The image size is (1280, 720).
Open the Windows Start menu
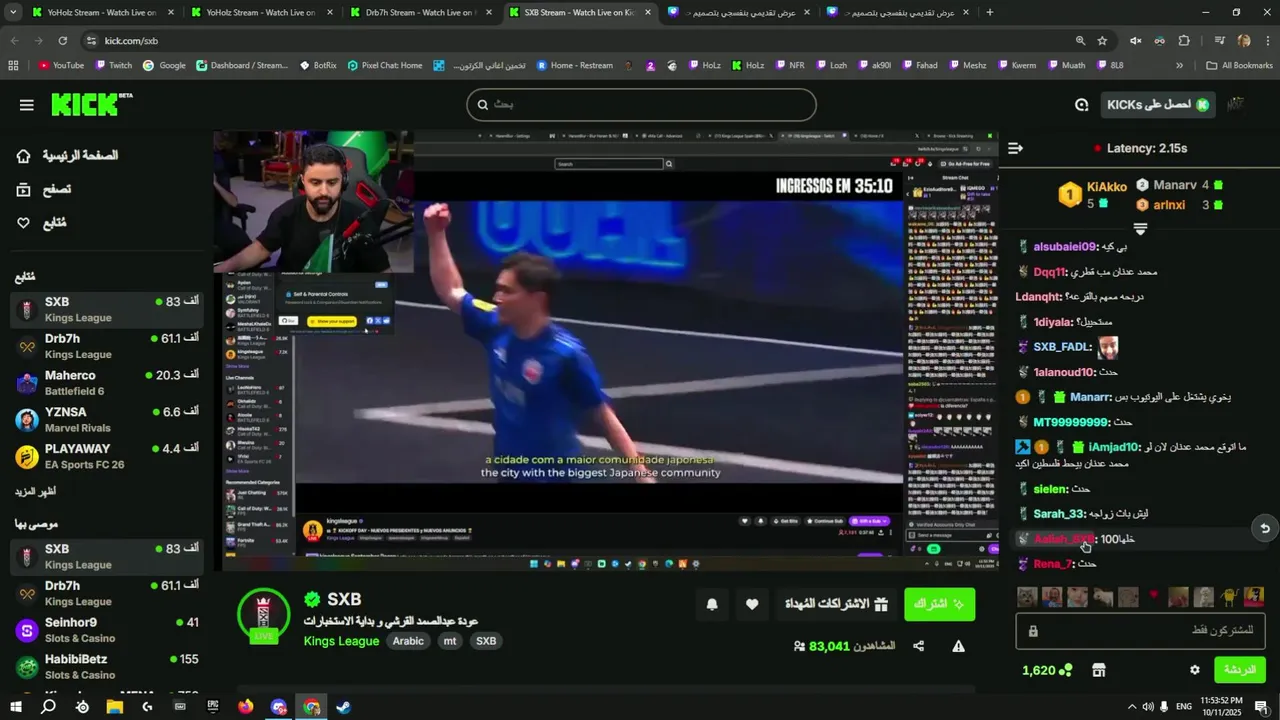tap(16, 707)
